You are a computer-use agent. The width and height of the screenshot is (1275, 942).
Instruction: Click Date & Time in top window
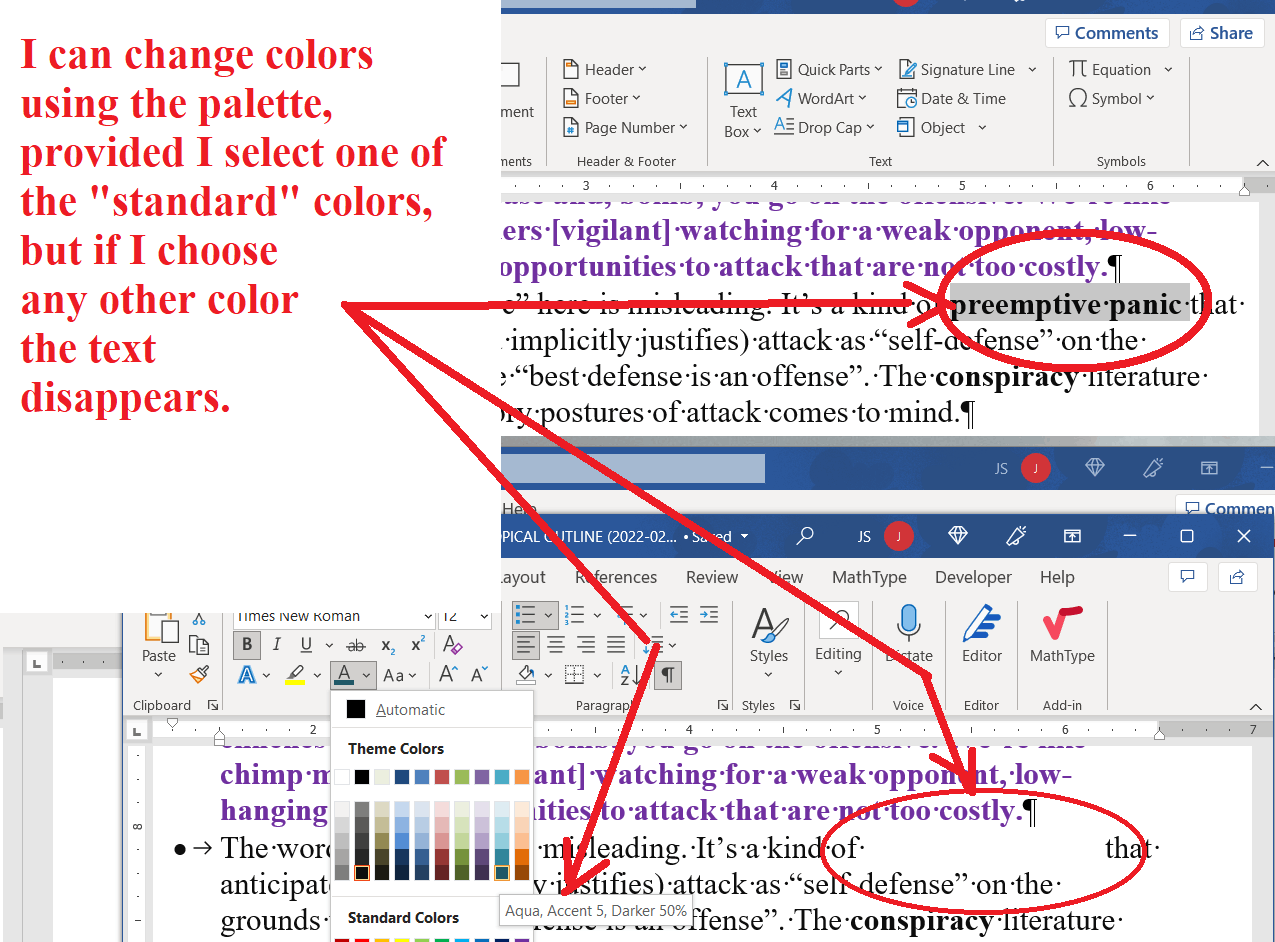(951, 98)
